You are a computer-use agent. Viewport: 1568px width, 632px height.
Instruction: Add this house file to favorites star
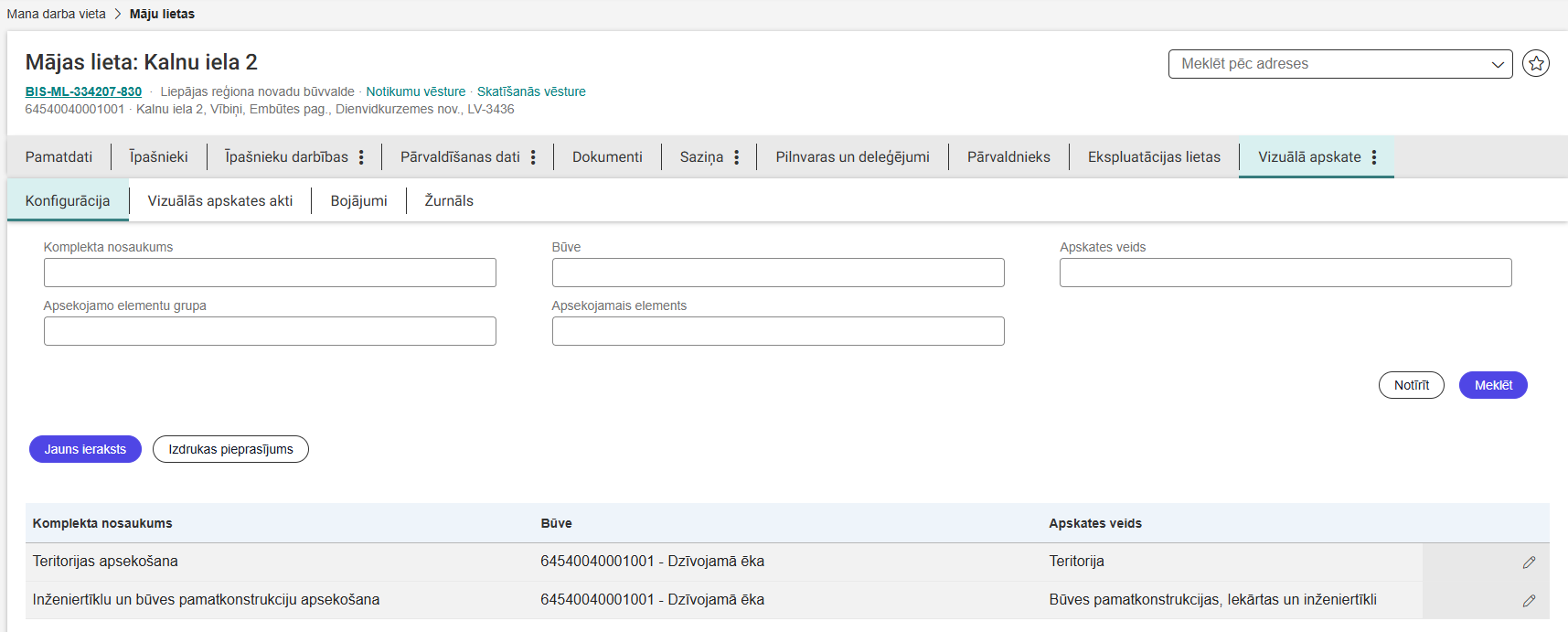click(x=1536, y=64)
